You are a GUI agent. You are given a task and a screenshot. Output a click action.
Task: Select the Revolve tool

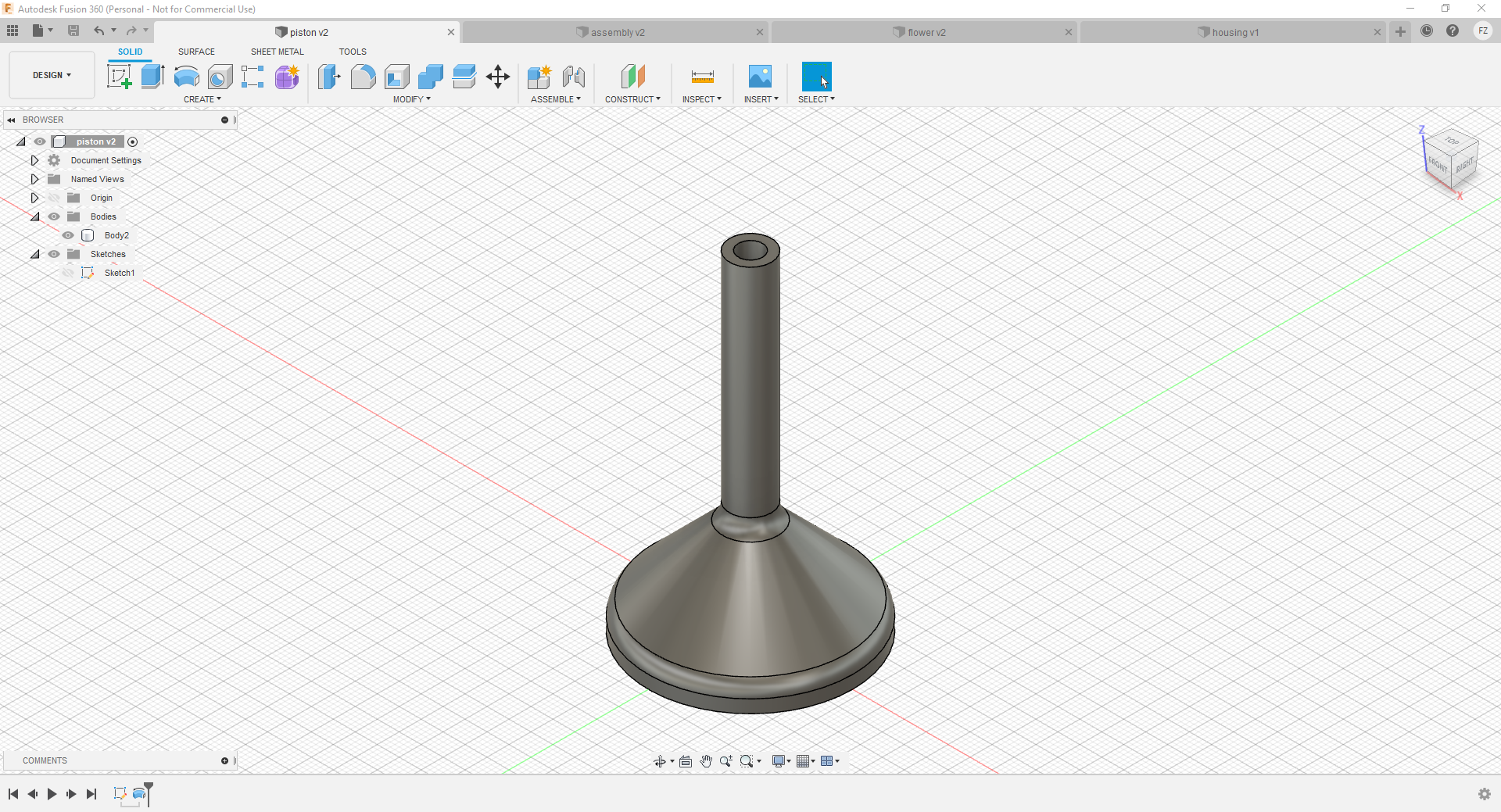(x=185, y=77)
